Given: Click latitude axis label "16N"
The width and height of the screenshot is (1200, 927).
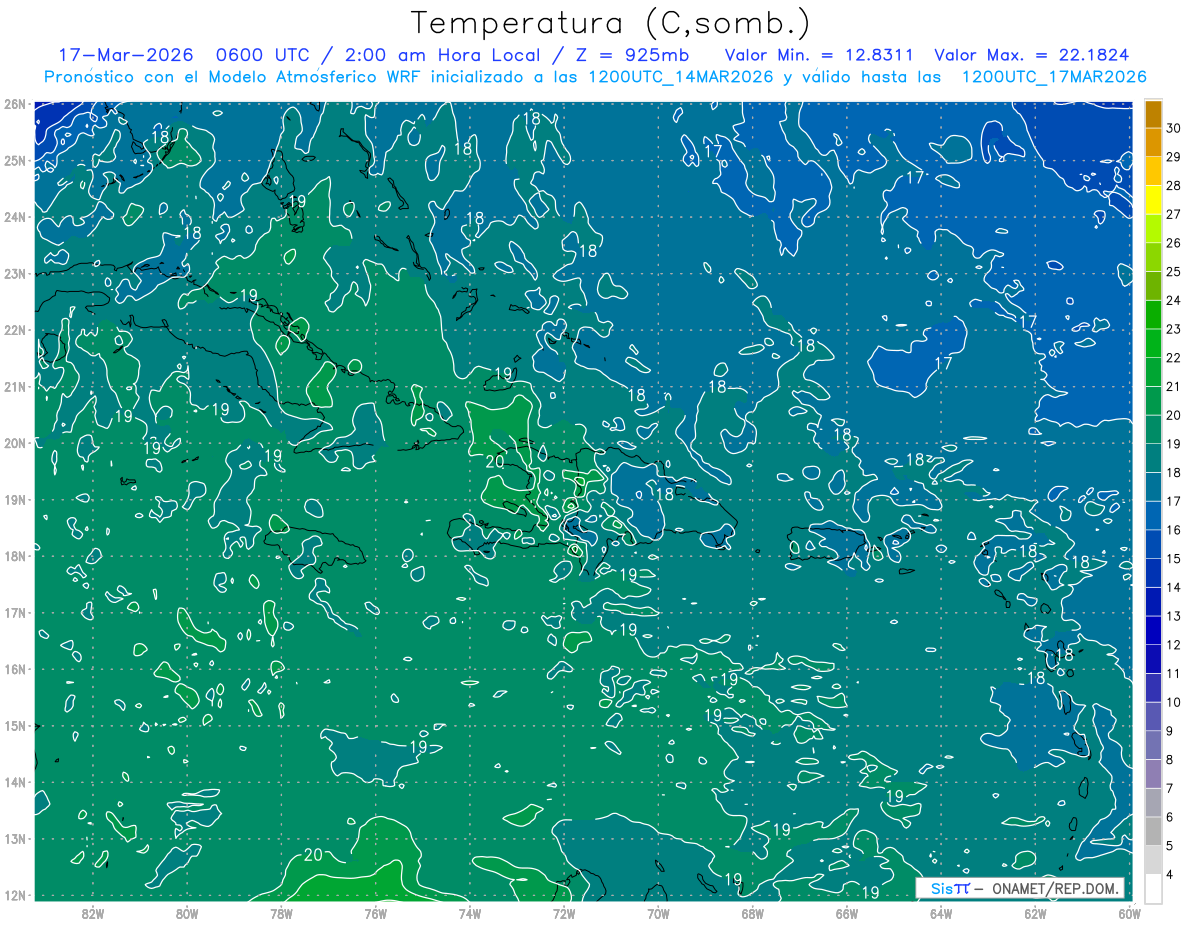Looking at the screenshot, I should coord(14,669).
